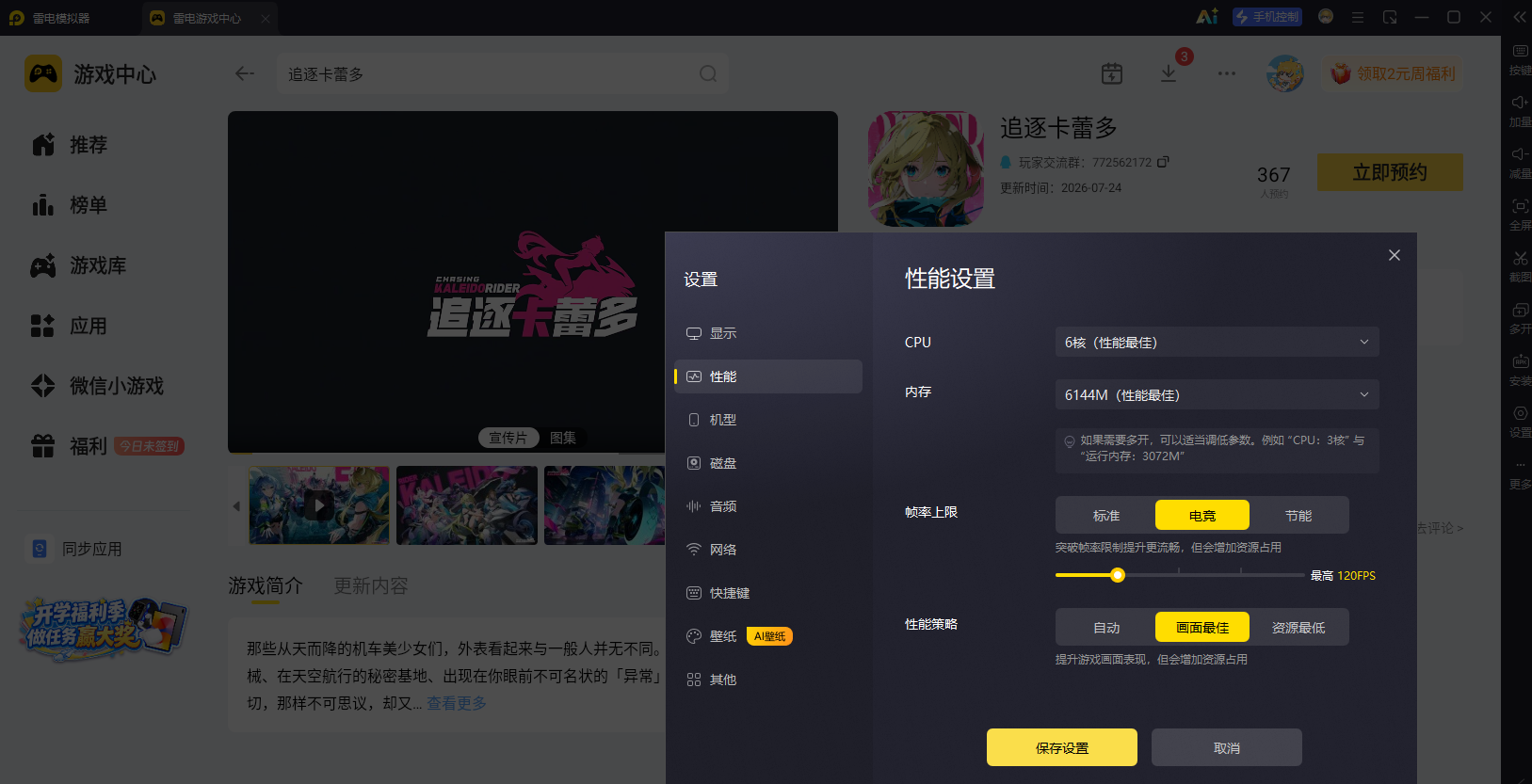The height and width of the screenshot is (784, 1532).
Task: Click the search magnifier icon
Action: [x=708, y=73]
